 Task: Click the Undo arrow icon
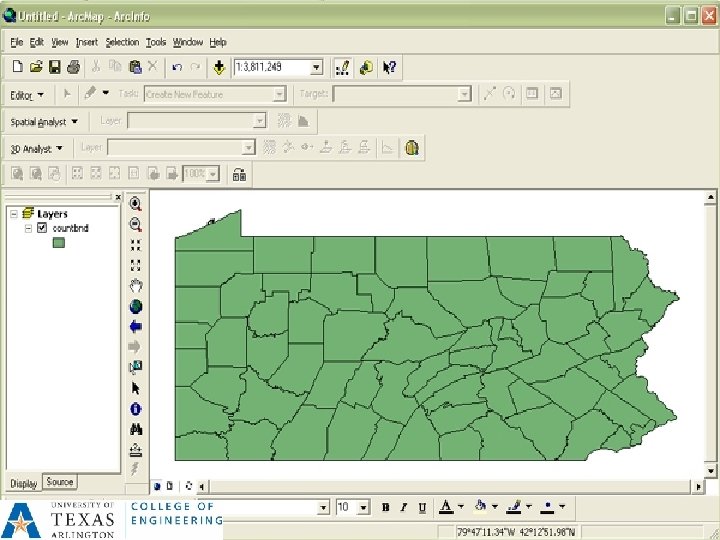click(177, 68)
